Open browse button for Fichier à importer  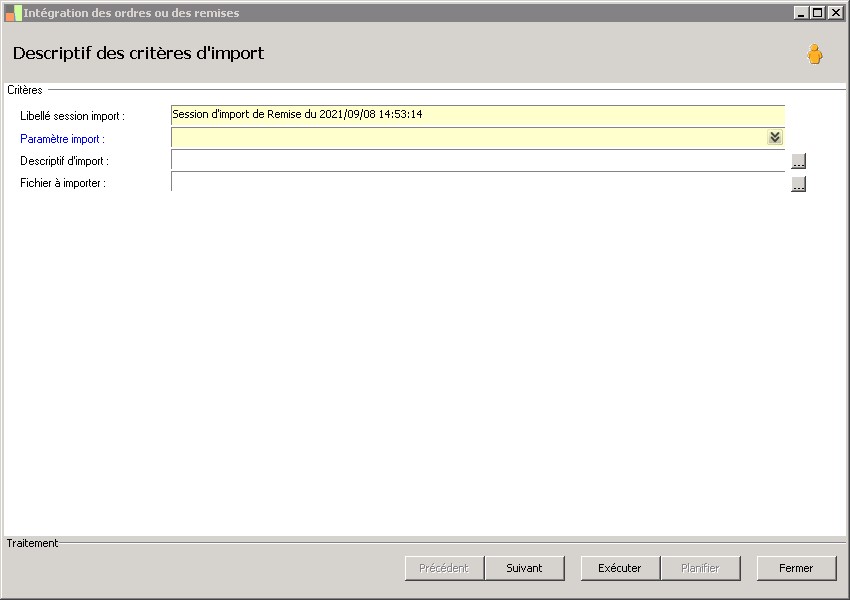click(798, 184)
